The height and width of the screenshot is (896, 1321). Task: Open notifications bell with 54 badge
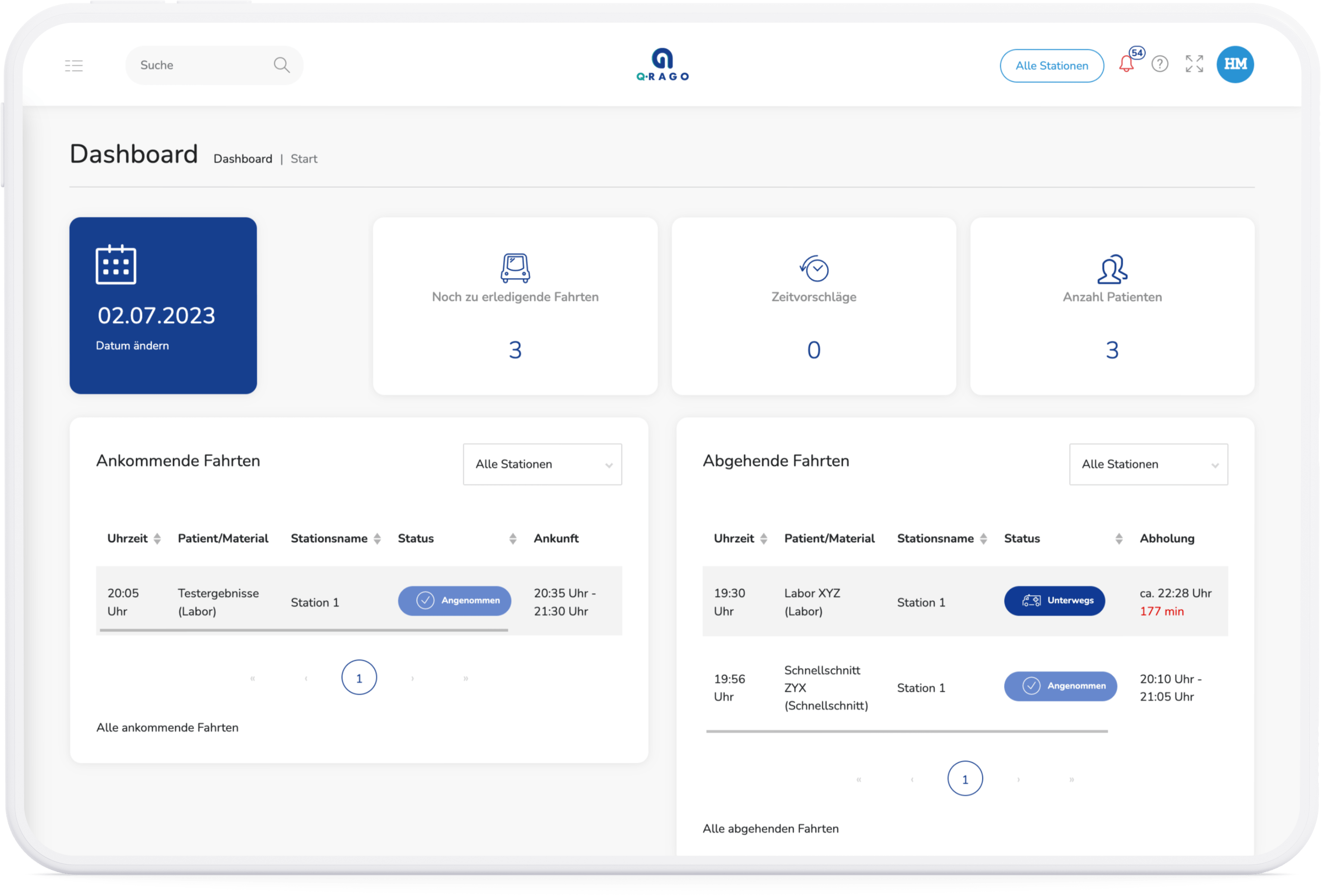coord(1126,64)
